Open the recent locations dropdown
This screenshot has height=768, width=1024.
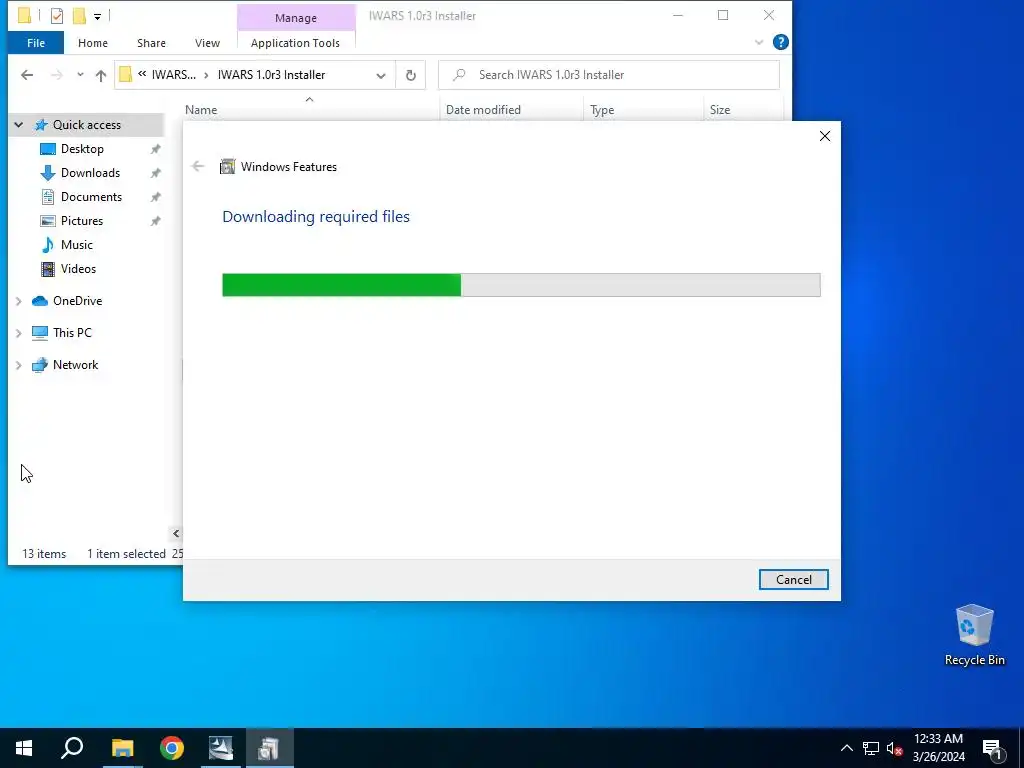pos(80,74)
